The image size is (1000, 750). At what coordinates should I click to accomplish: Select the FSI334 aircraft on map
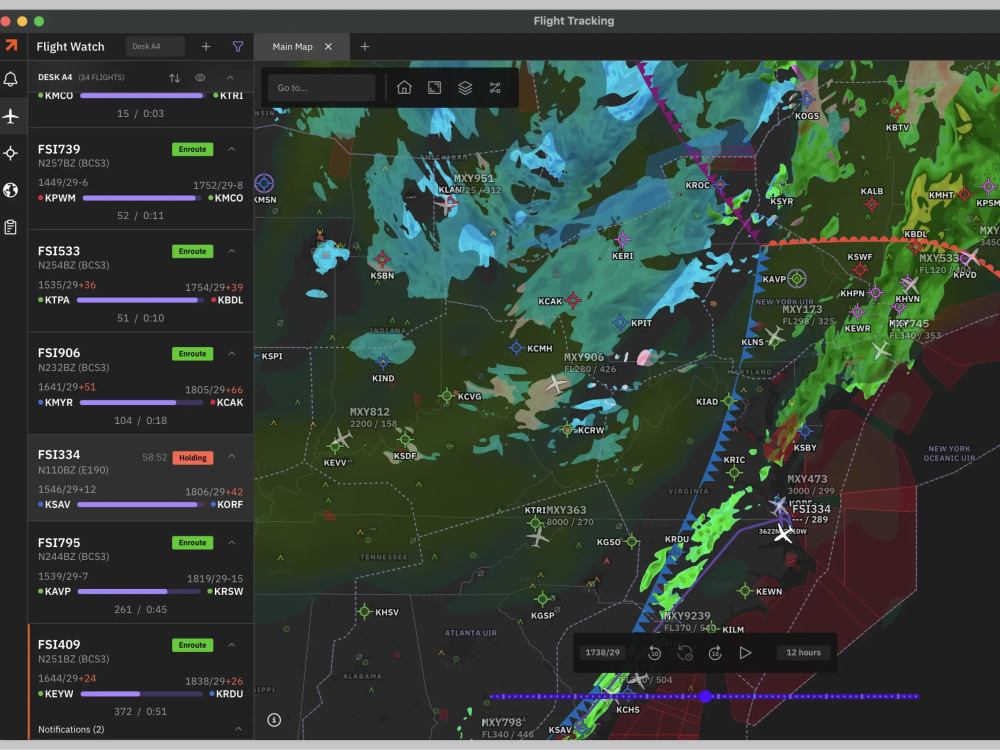[x=783, y=533]
